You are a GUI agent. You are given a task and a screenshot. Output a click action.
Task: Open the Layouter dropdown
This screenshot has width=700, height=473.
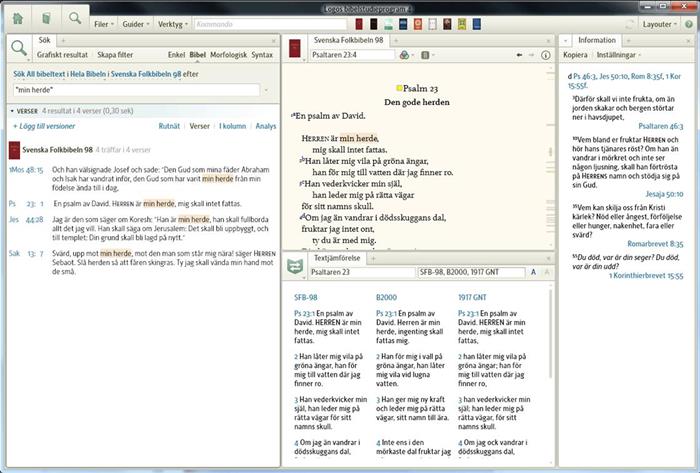660,24
